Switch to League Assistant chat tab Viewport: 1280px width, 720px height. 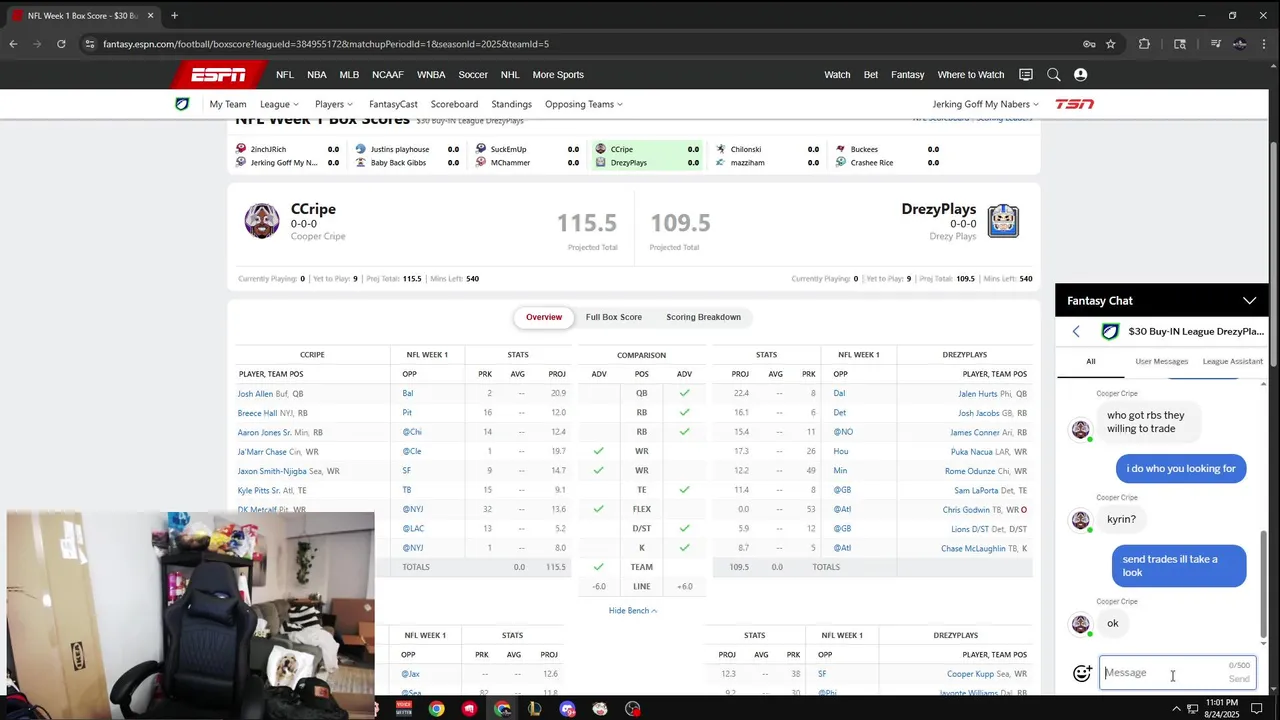tap(1233, 361)
